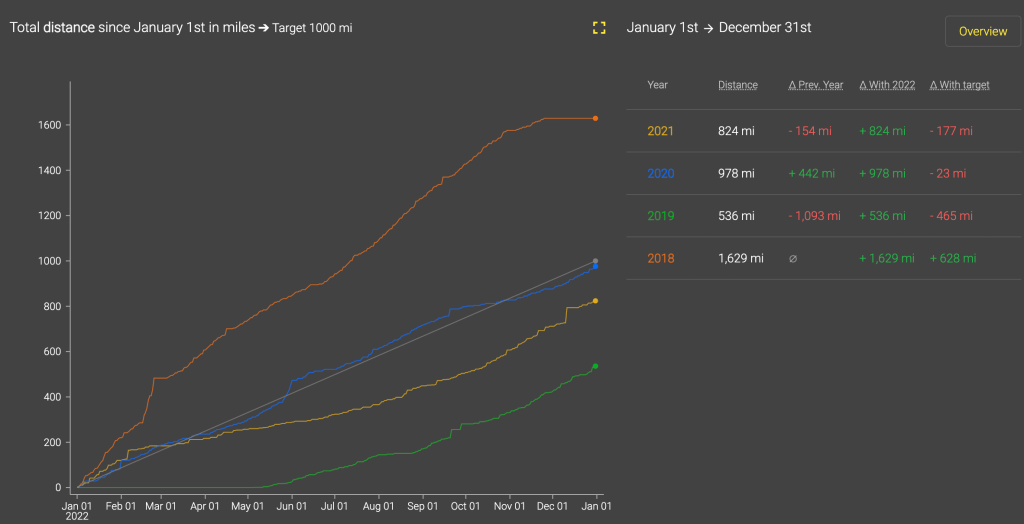This screenshot has height=524, width=1024.
Task: Select the 2020 year label in table
Action: click(x=660, y=173)
